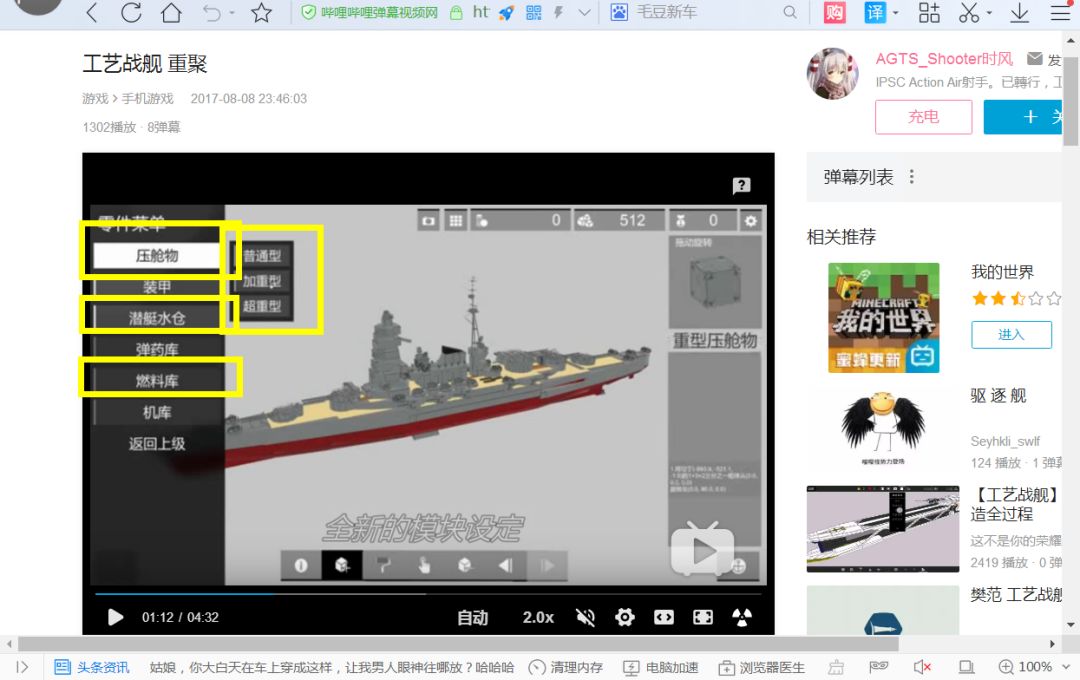Open the translate options dropdown arrow
The image size is (1080, 680).
click(x=895, y=13)
